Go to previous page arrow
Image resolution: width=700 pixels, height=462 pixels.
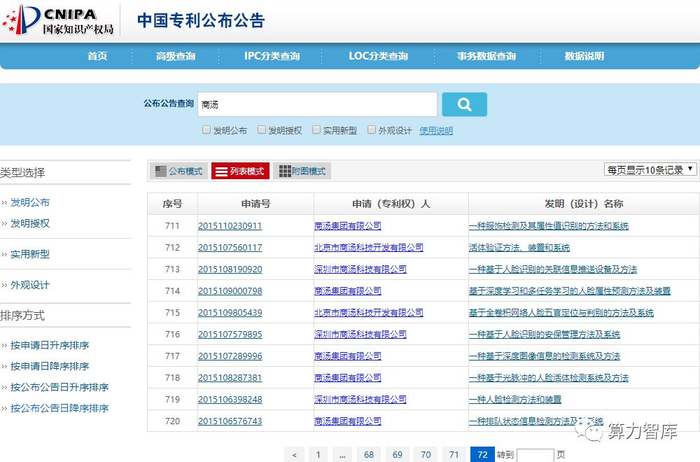pyautogui.click(x=294, y=454)
